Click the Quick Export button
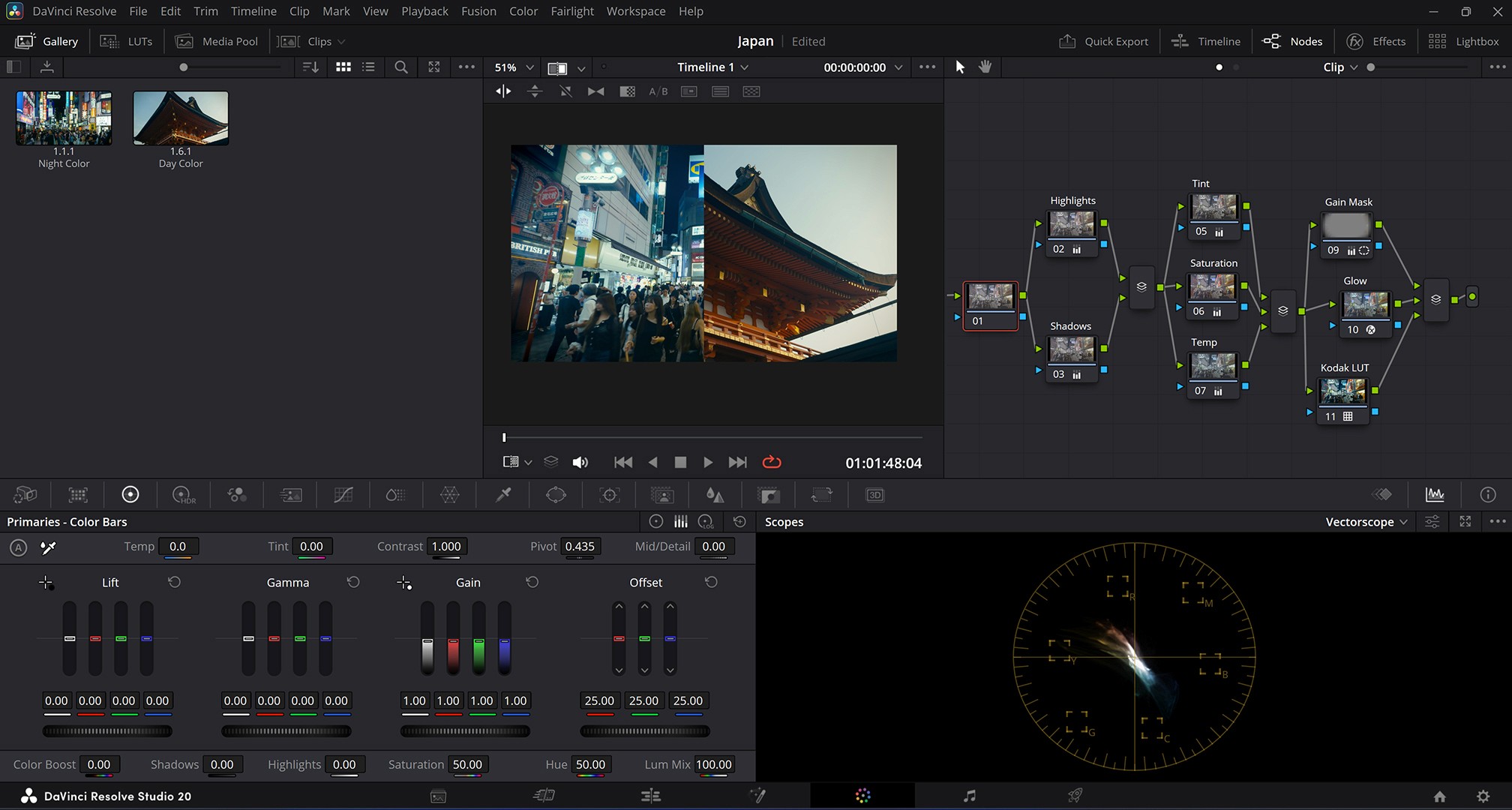 click(x=1103, y=41)
